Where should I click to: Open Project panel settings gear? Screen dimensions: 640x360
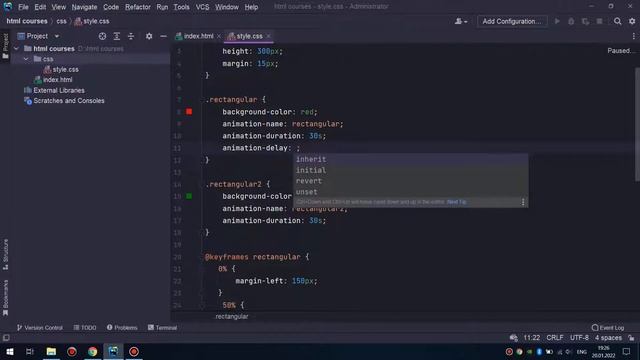coord(149,36)
